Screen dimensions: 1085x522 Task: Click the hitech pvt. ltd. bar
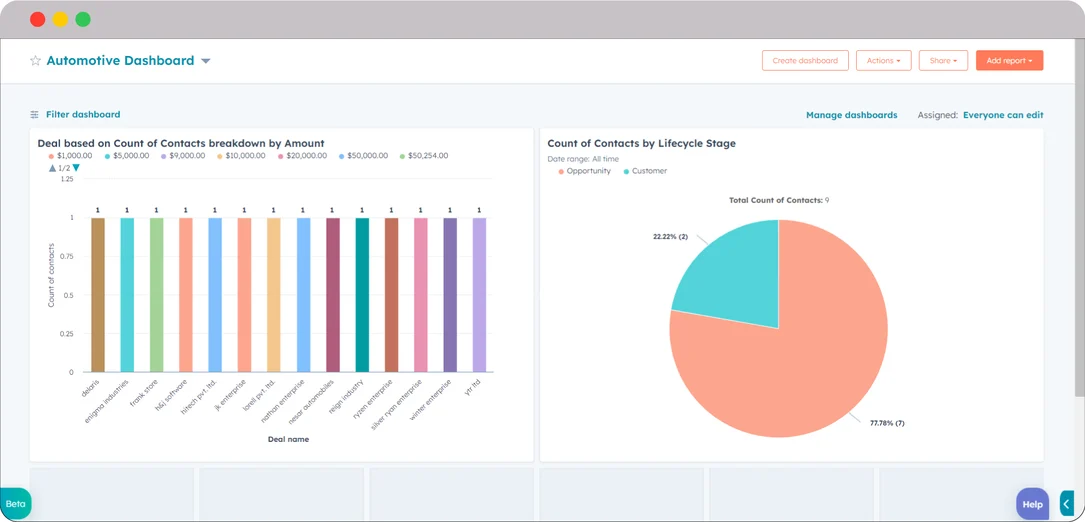click(215, 295)
